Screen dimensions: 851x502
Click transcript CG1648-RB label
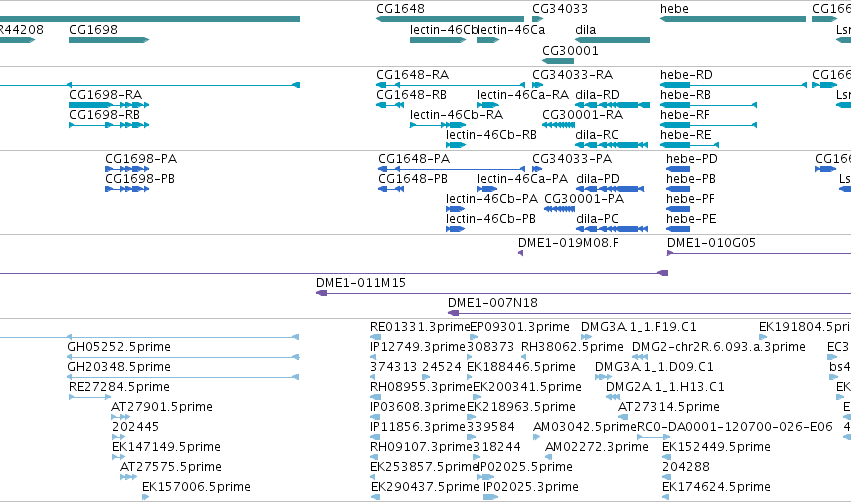tap(411, 94)
